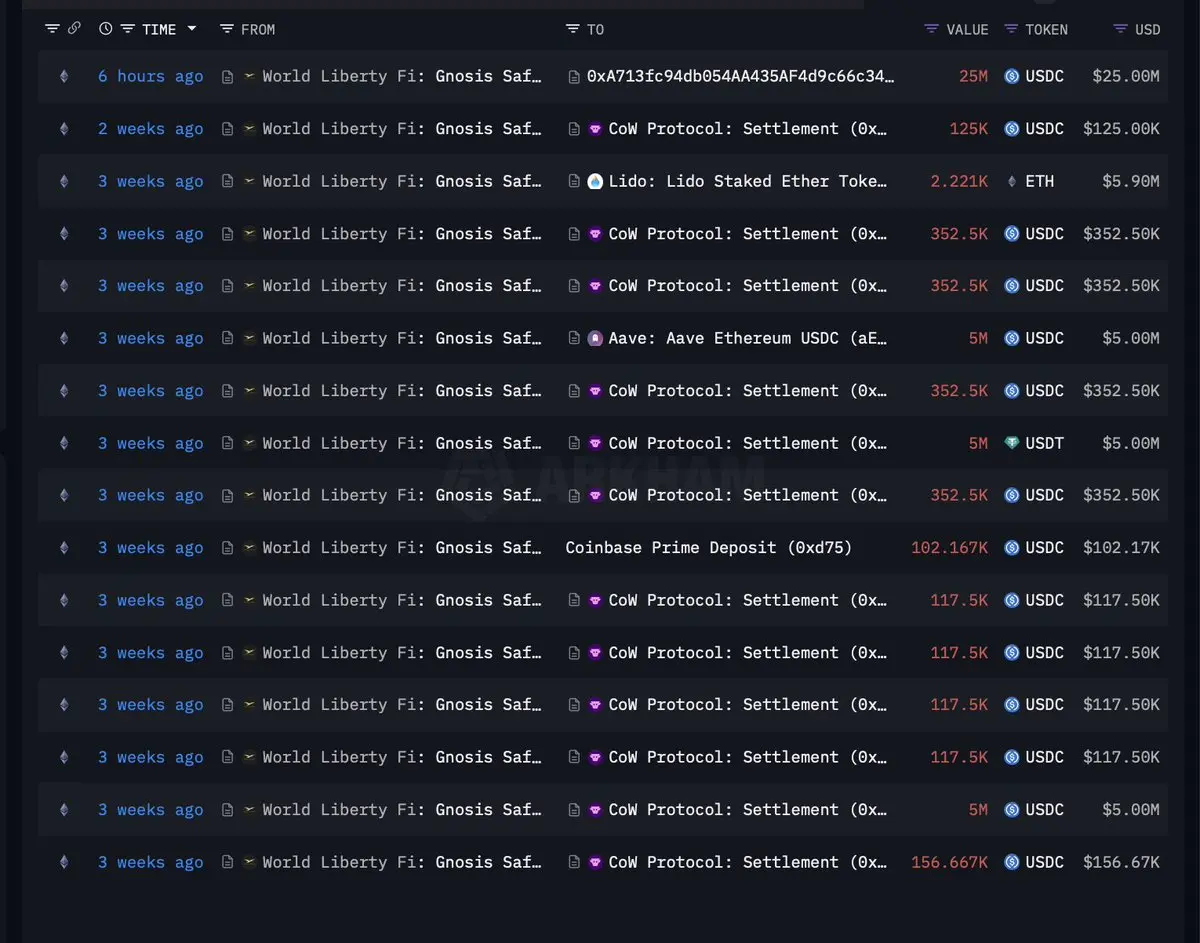
Task: Click the World Liberty Fi logo in 6 hours ago row
Action: pos(249,76)
